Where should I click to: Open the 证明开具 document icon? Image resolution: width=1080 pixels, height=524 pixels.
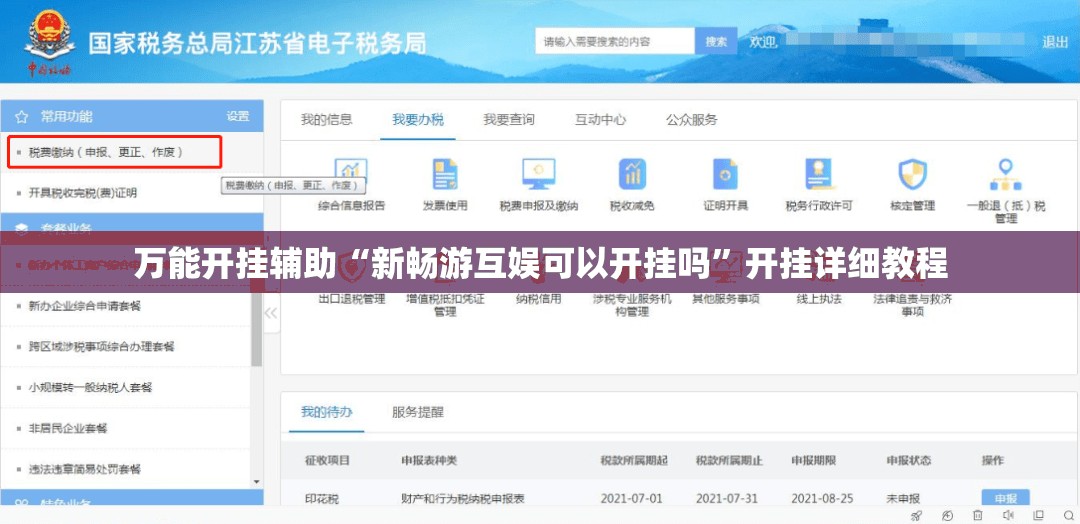[725, 174]
